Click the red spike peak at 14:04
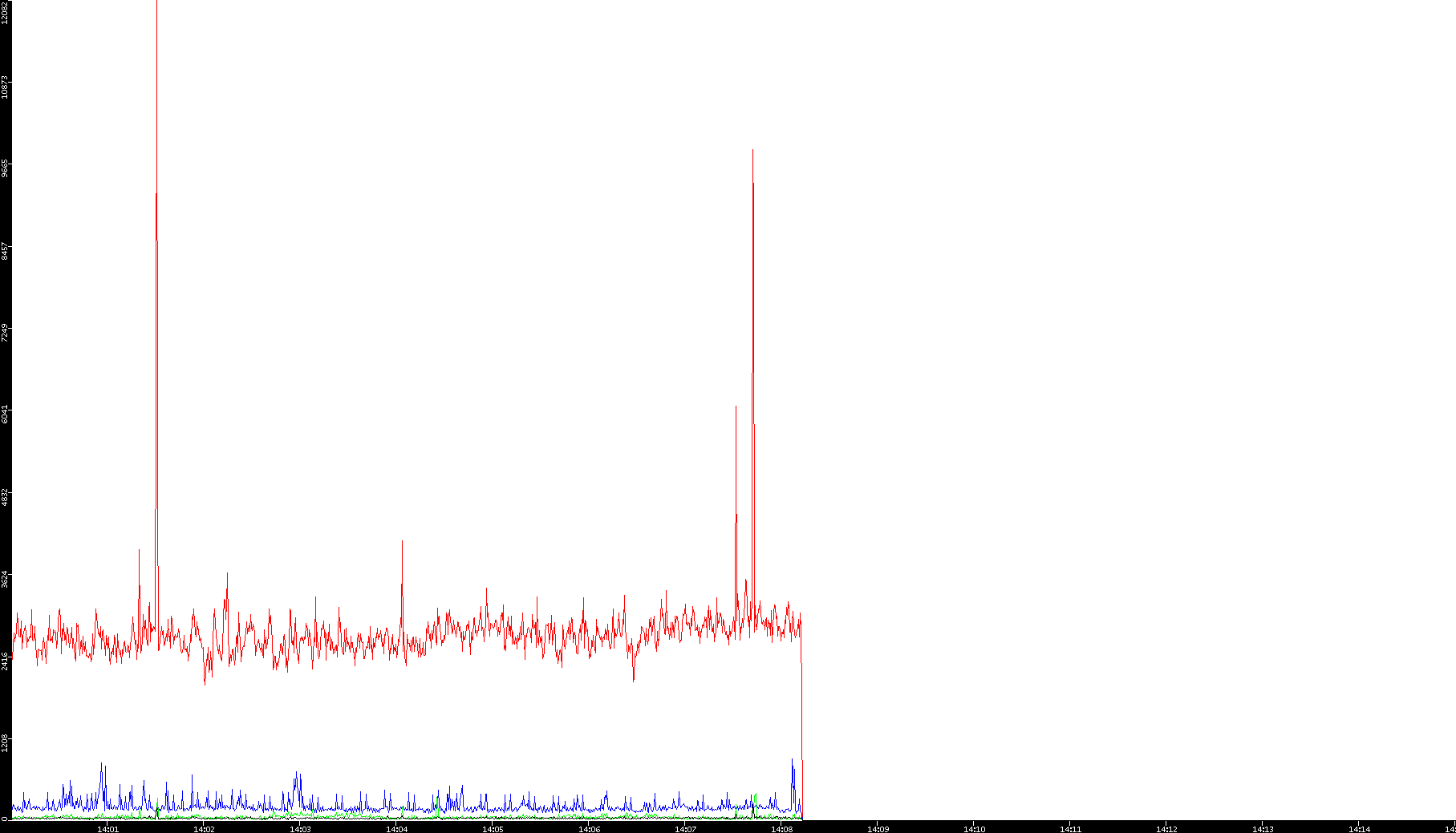Screen dimensions: 1456x833 (x=402, y=542)
